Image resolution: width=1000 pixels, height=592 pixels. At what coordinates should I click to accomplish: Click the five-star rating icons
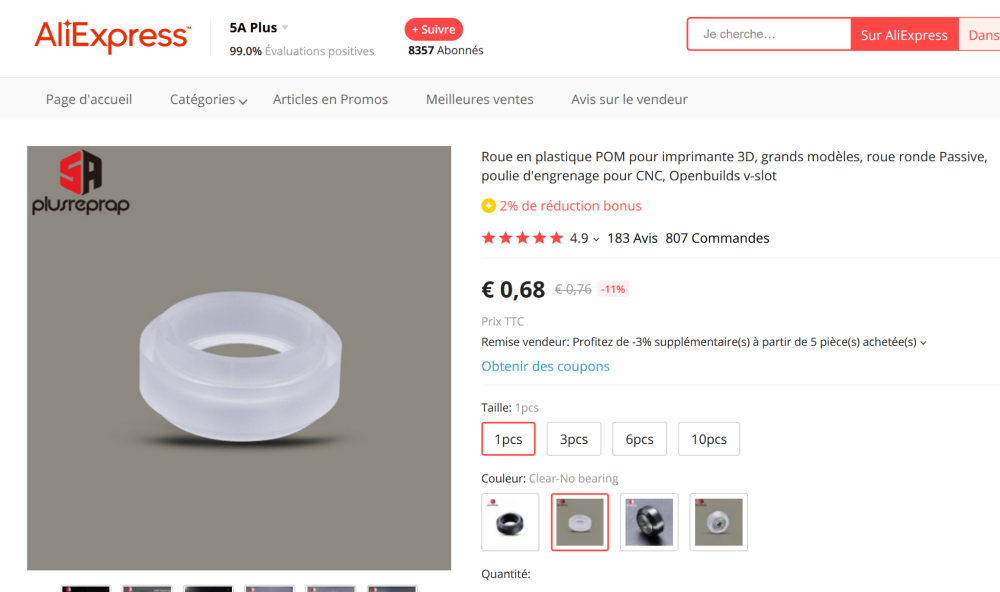point(522,238)
